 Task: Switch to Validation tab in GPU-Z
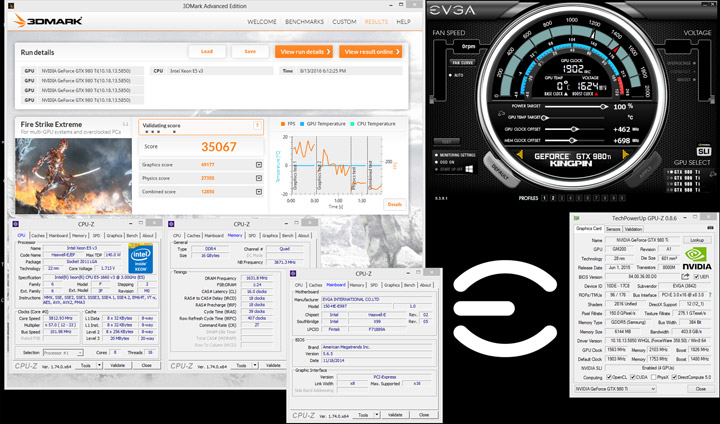[x=633, y=229]
